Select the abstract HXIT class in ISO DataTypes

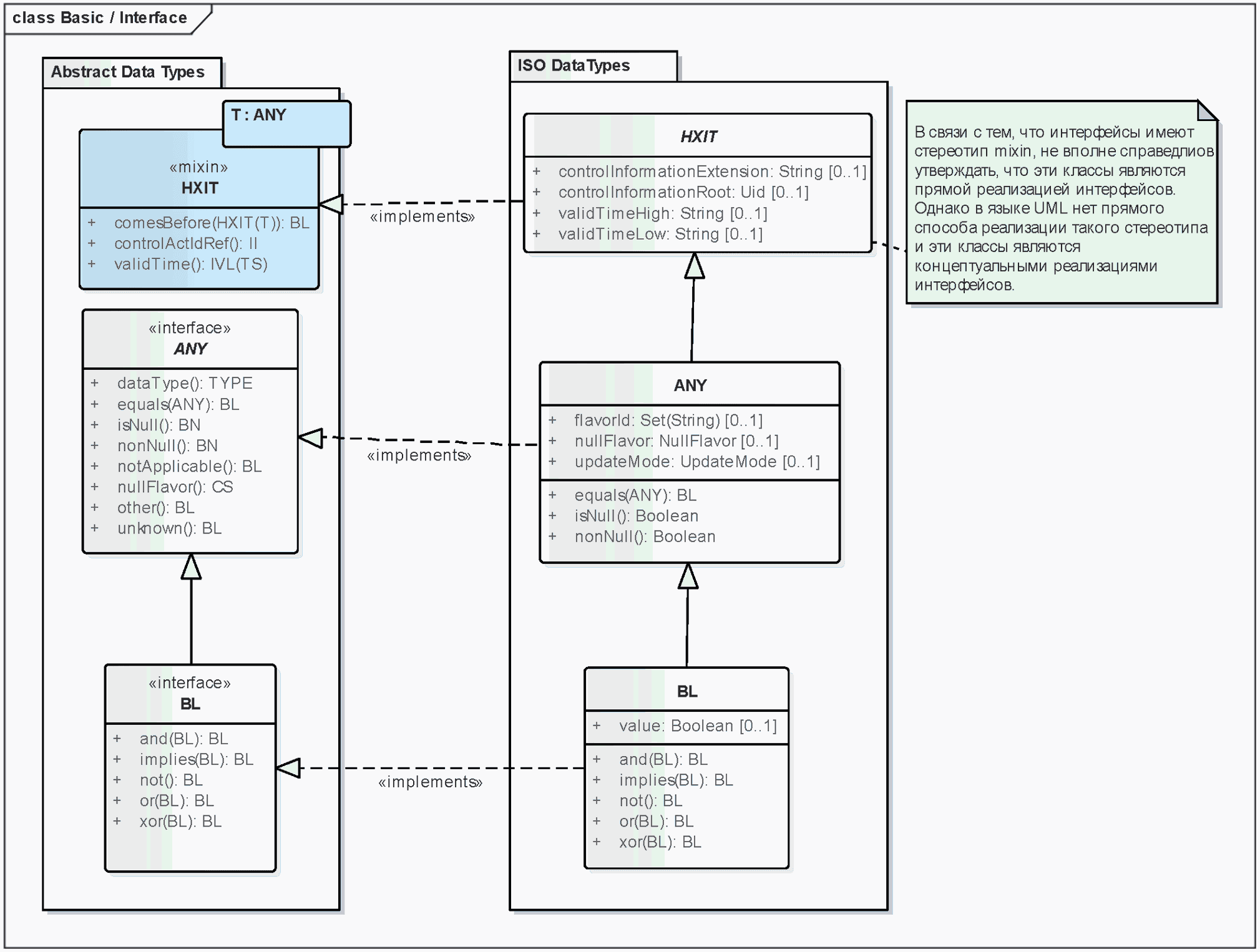point(698,136)
